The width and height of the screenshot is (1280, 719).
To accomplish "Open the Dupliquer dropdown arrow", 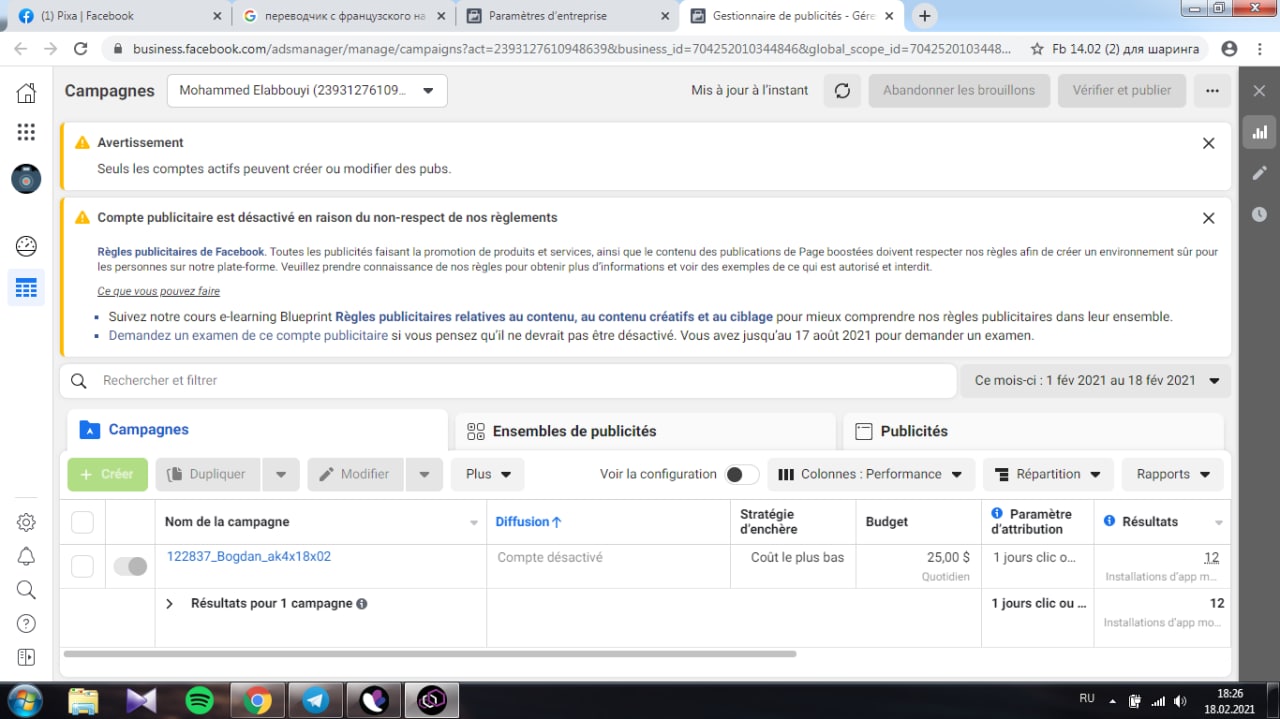I will pos(281,474).
